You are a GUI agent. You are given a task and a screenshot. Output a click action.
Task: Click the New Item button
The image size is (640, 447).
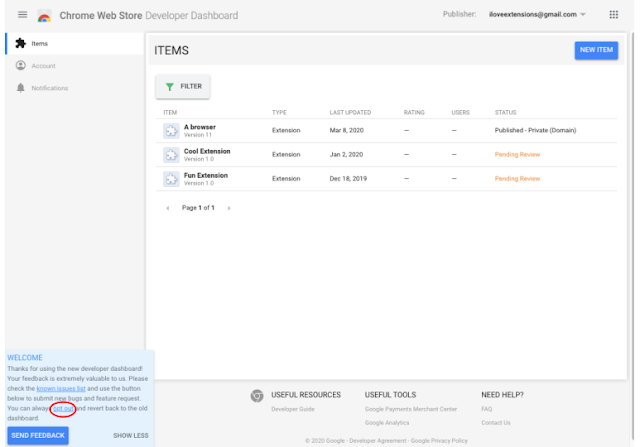(x=596, y=50)
